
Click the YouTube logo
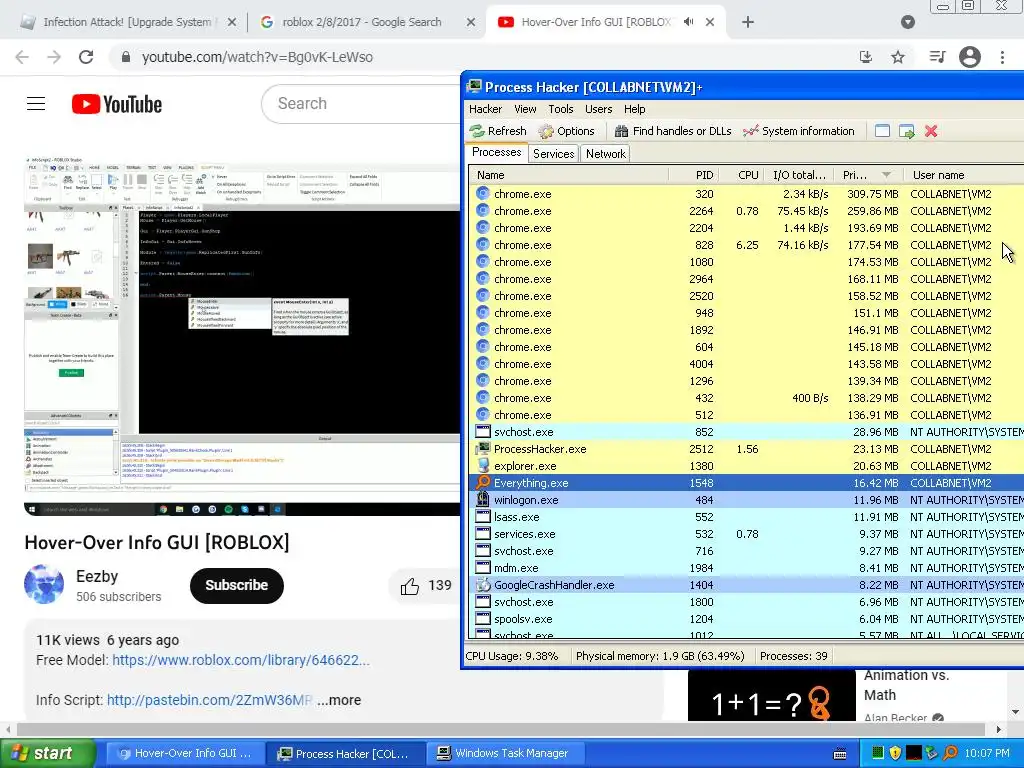point(117,104)
